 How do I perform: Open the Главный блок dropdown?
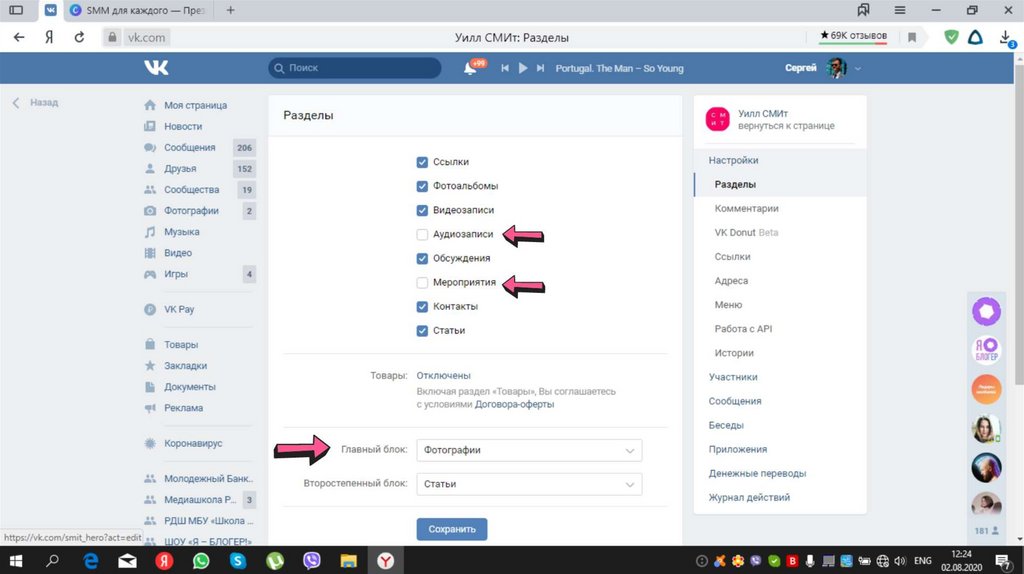[529, 450]
